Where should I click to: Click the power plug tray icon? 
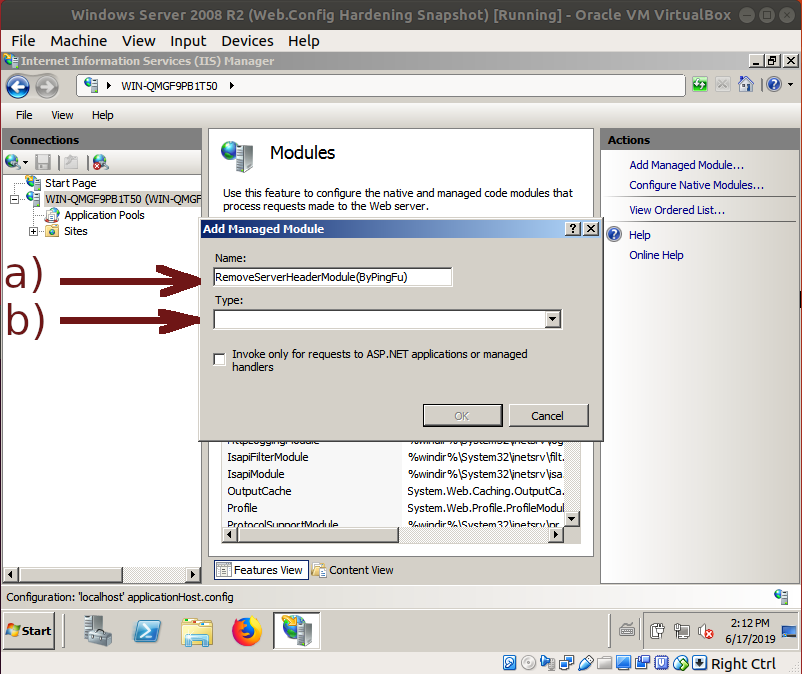pyautogui.click(x=657, y=632)
